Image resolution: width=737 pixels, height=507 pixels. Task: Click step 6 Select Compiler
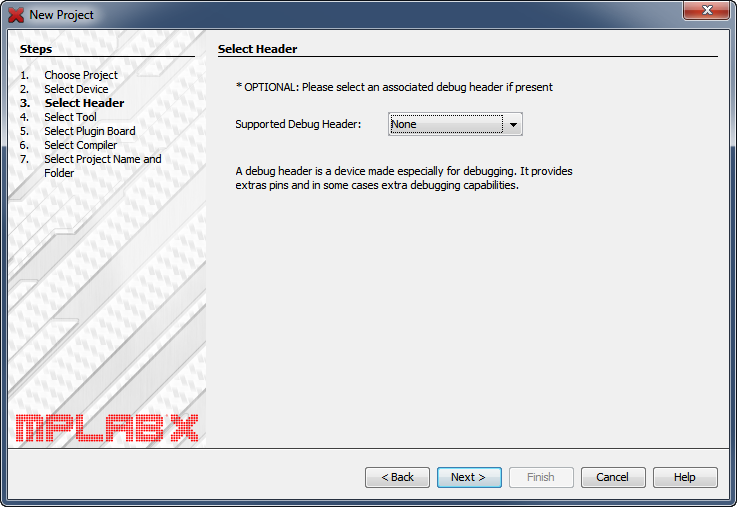81,145
